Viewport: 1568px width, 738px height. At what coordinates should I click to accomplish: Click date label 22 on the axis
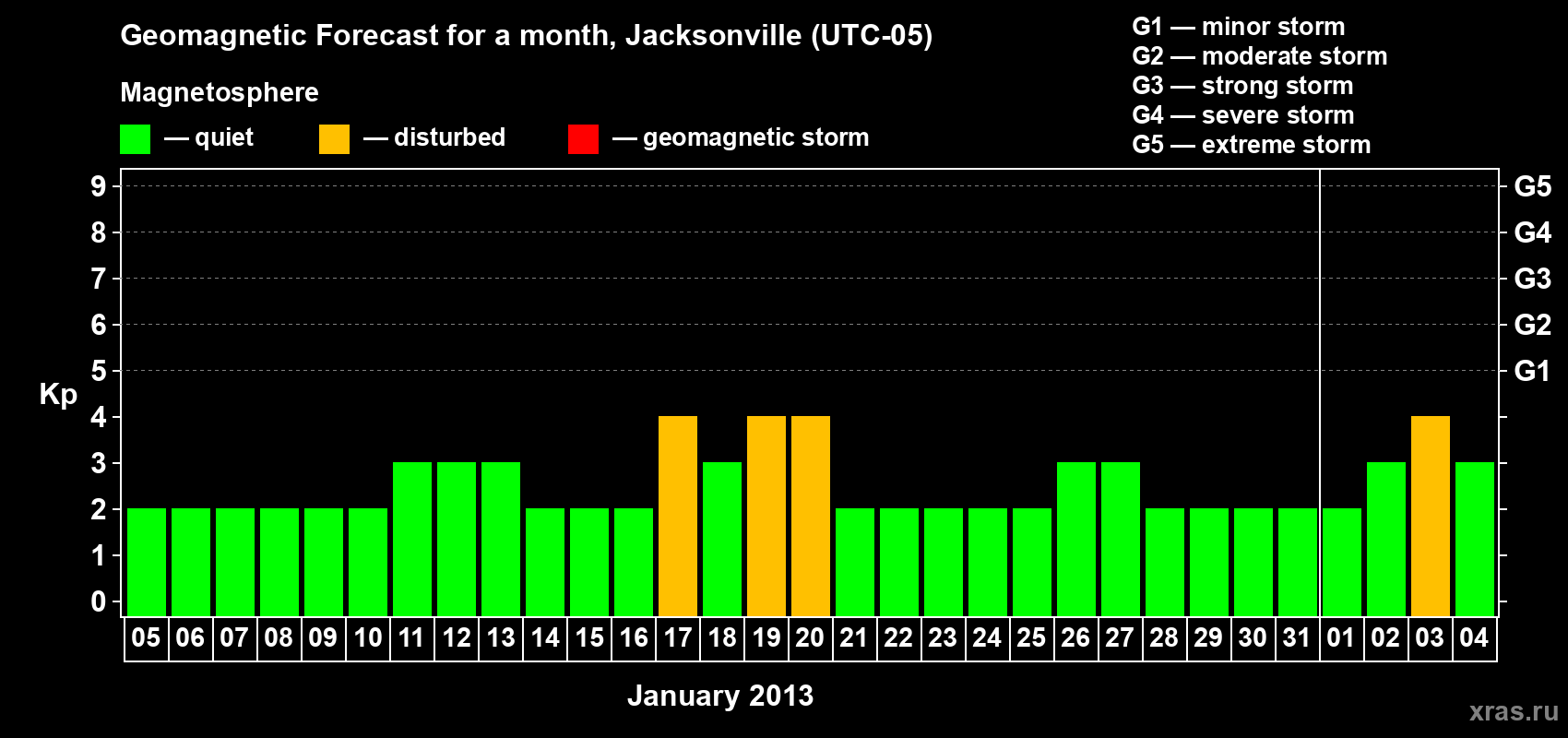pyautogui.click(x=898, y=637)
